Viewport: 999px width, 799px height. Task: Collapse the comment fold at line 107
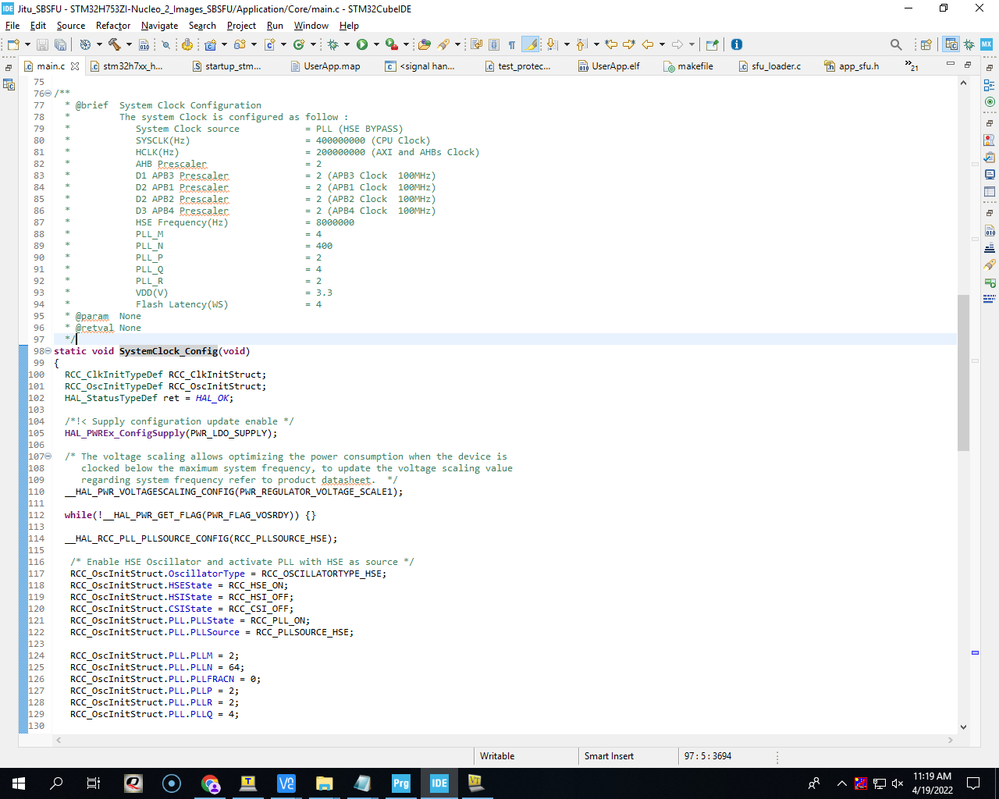coord(48,456)
